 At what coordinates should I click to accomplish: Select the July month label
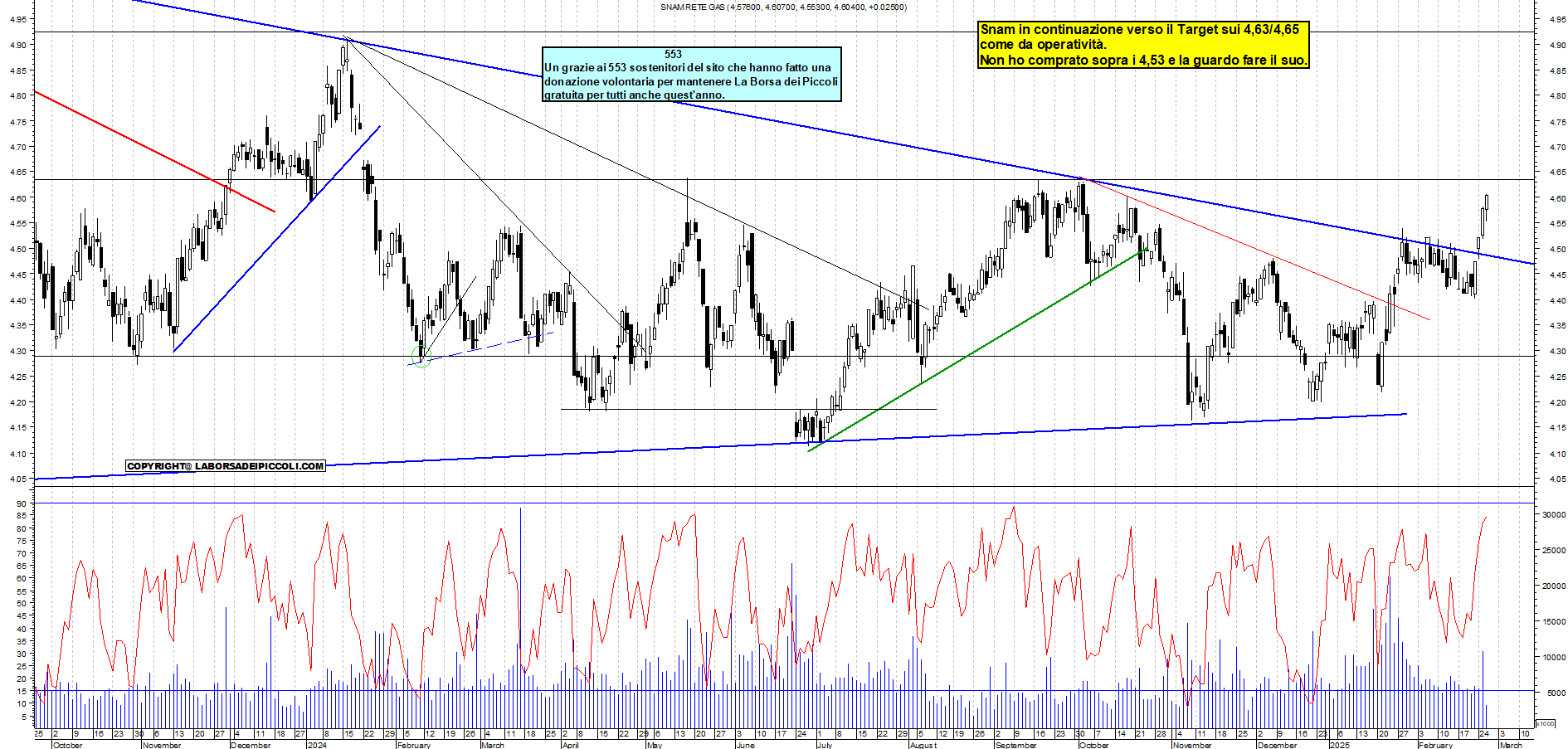[824, 745]
